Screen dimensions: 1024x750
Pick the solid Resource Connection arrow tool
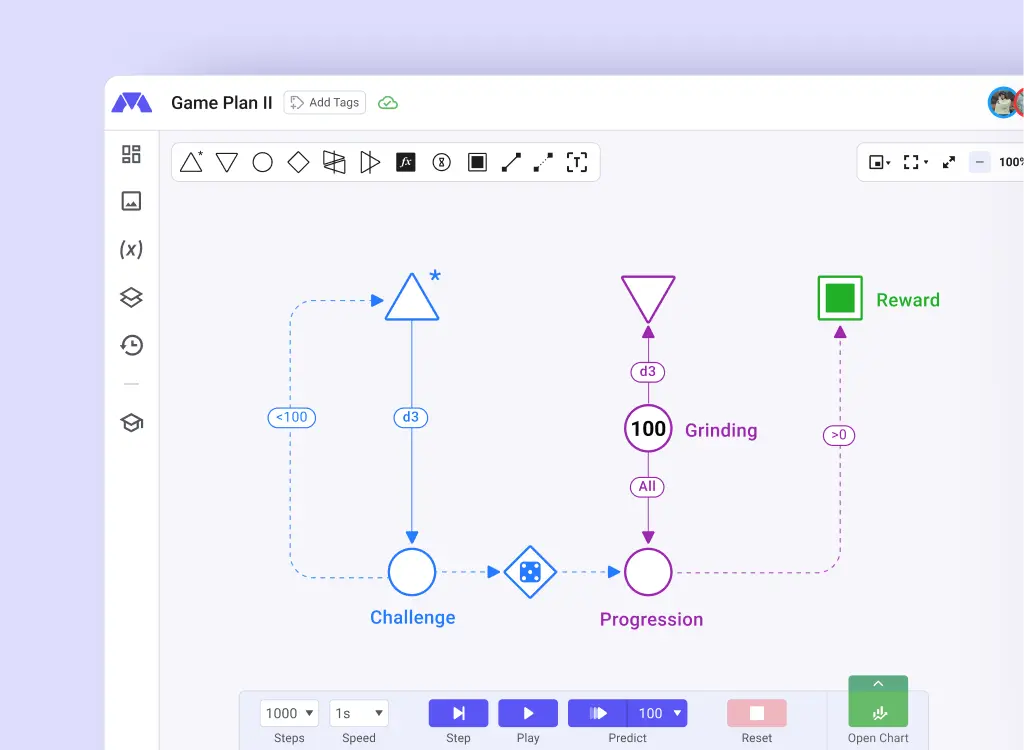pyautogui.click(x=511, y=162)
